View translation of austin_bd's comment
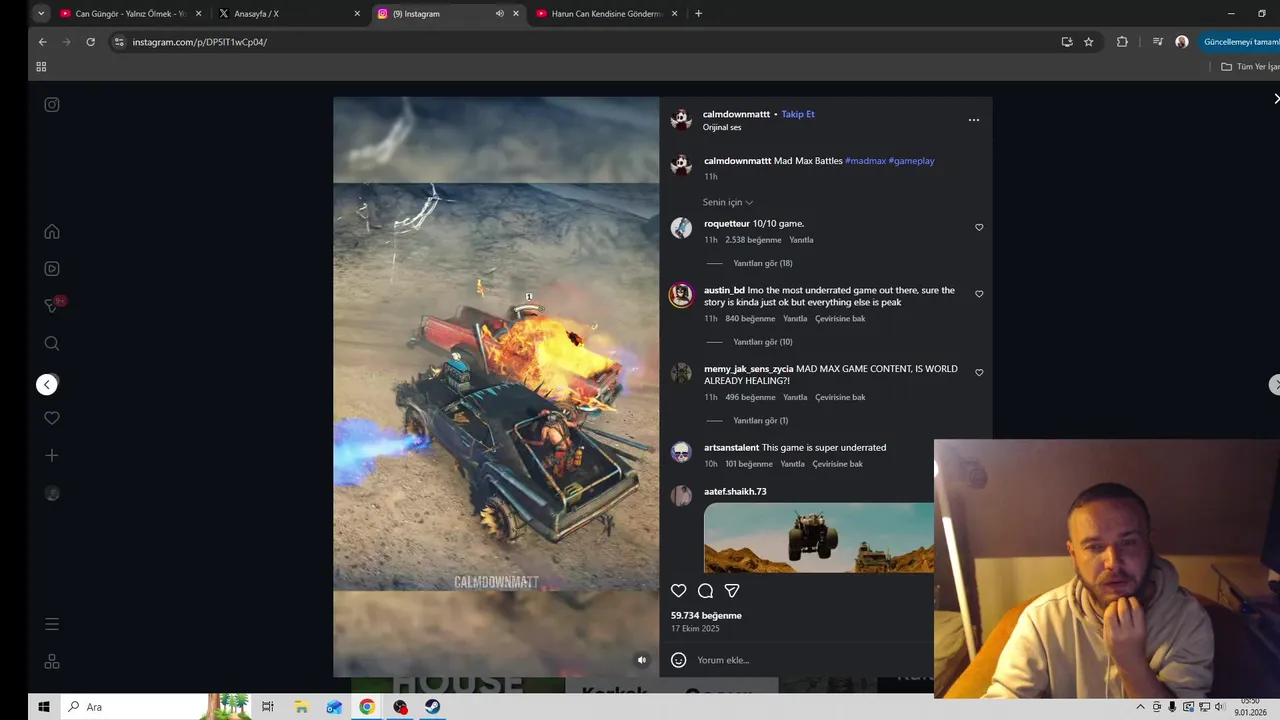This screenshot has width=1280, height=720. pyautogui.click(x=840, y=319)
